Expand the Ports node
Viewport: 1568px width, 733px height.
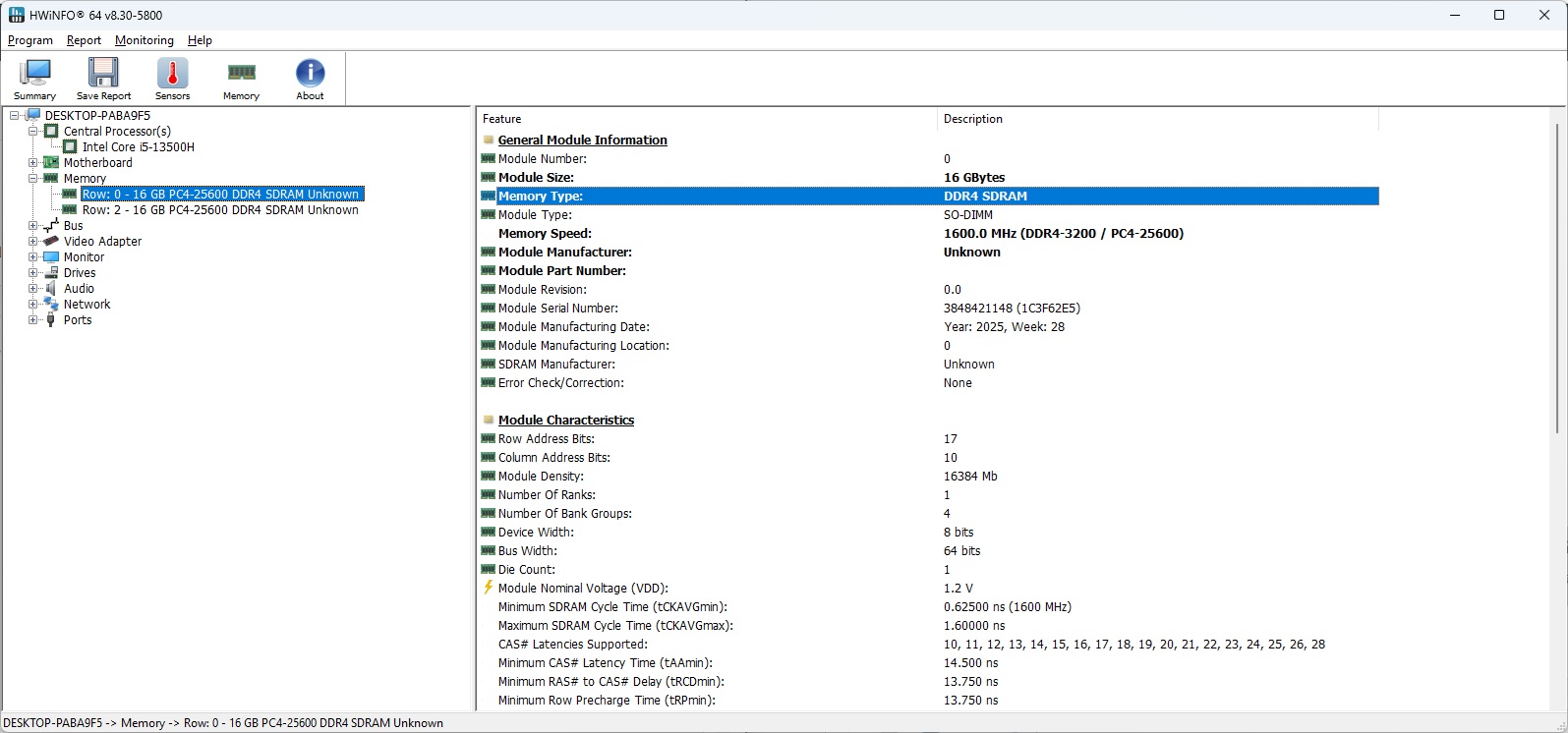(x=33, y=320)
